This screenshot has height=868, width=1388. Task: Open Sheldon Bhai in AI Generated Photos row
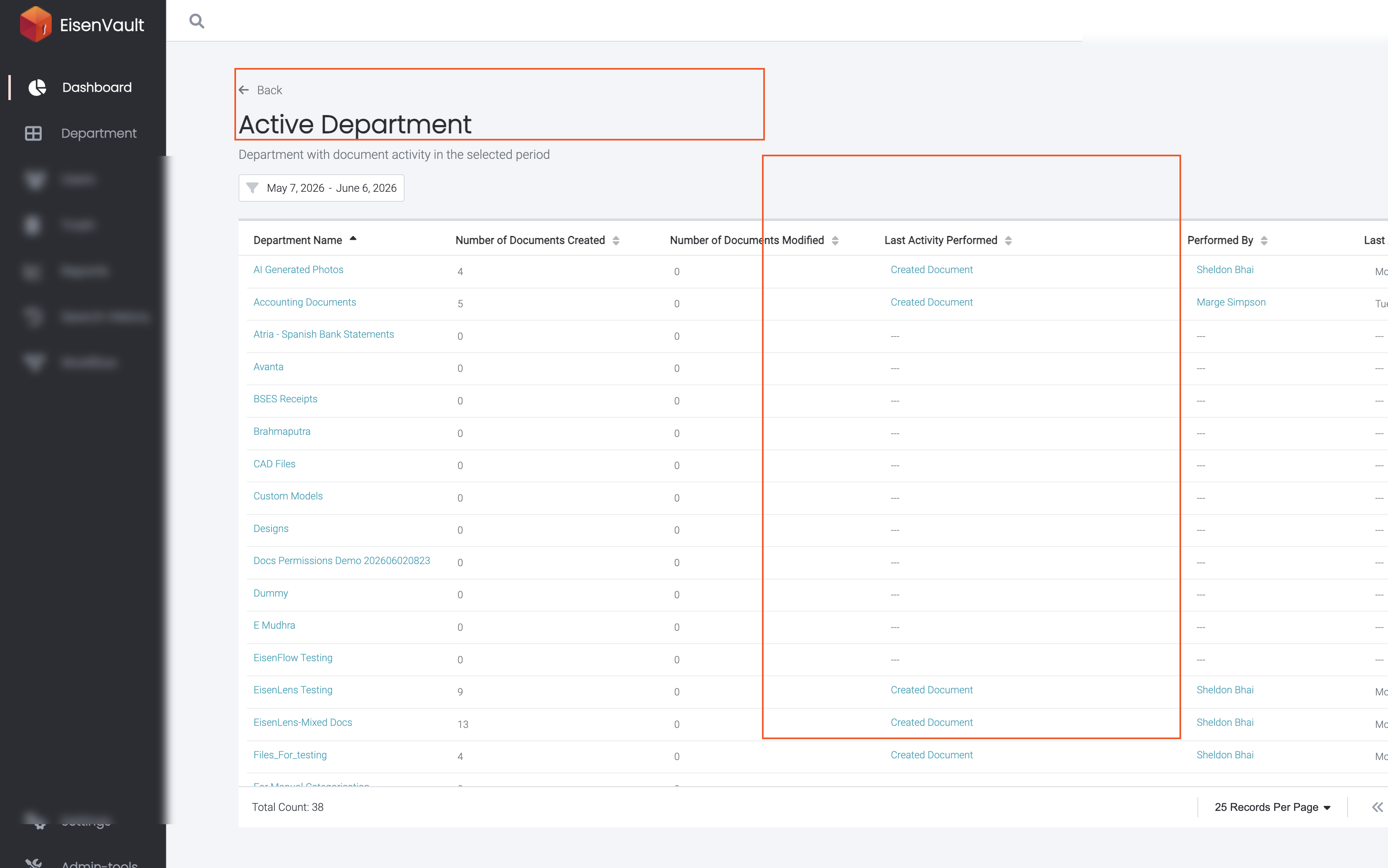coord(1225,269)
